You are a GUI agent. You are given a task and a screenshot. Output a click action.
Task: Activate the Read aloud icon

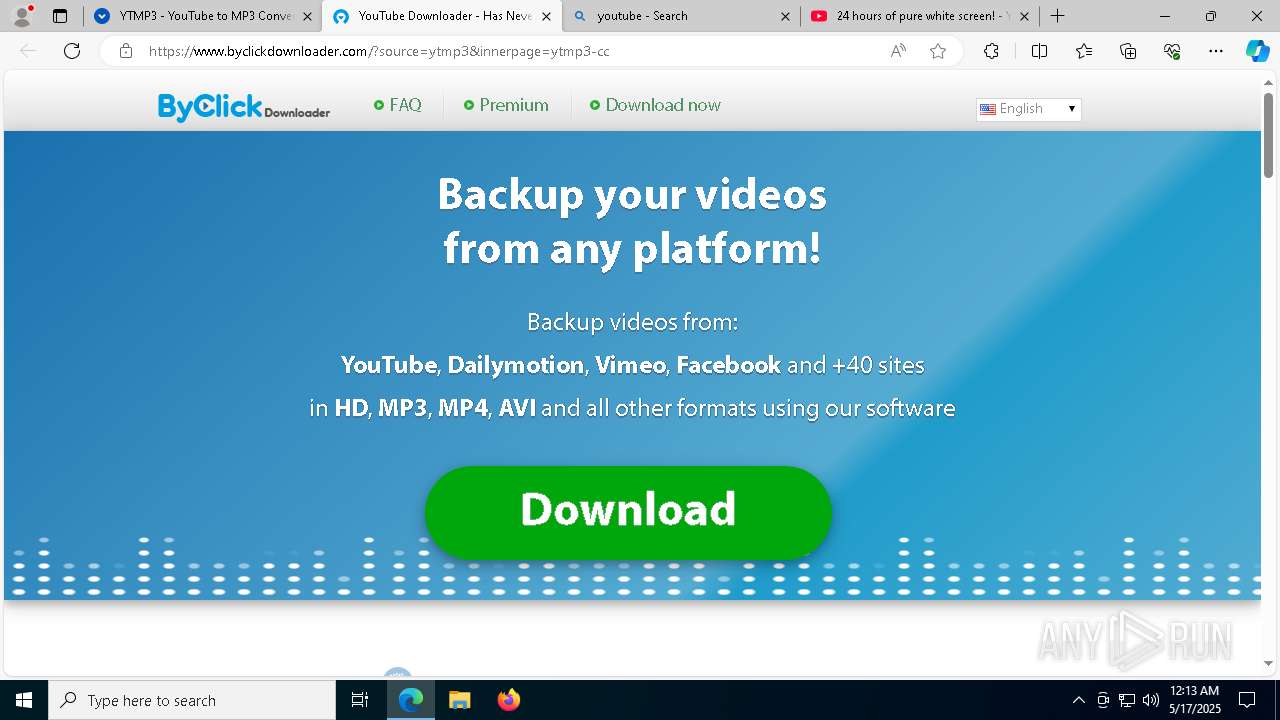click(x=898, y=51)
